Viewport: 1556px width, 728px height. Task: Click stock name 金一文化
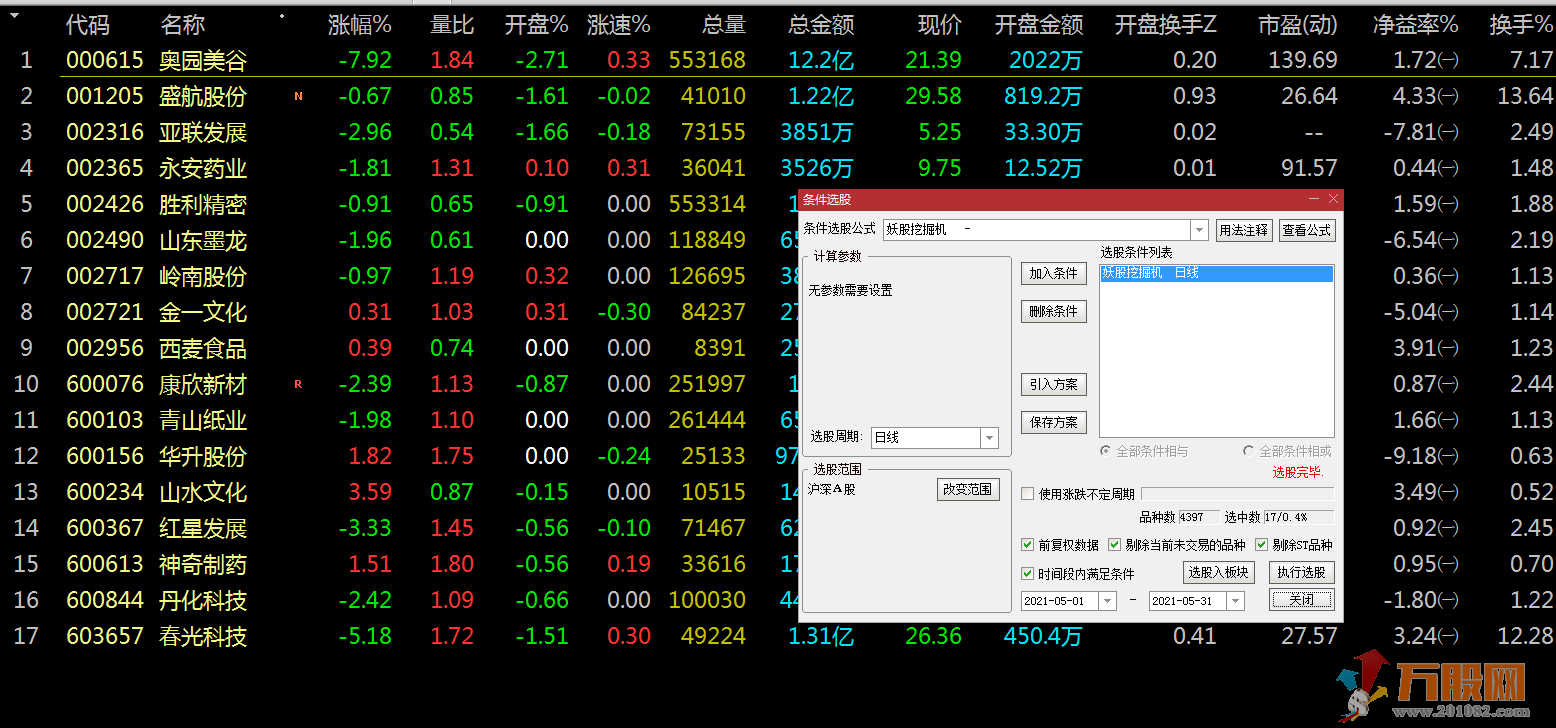pyautogui.click(x=203, y=312)
